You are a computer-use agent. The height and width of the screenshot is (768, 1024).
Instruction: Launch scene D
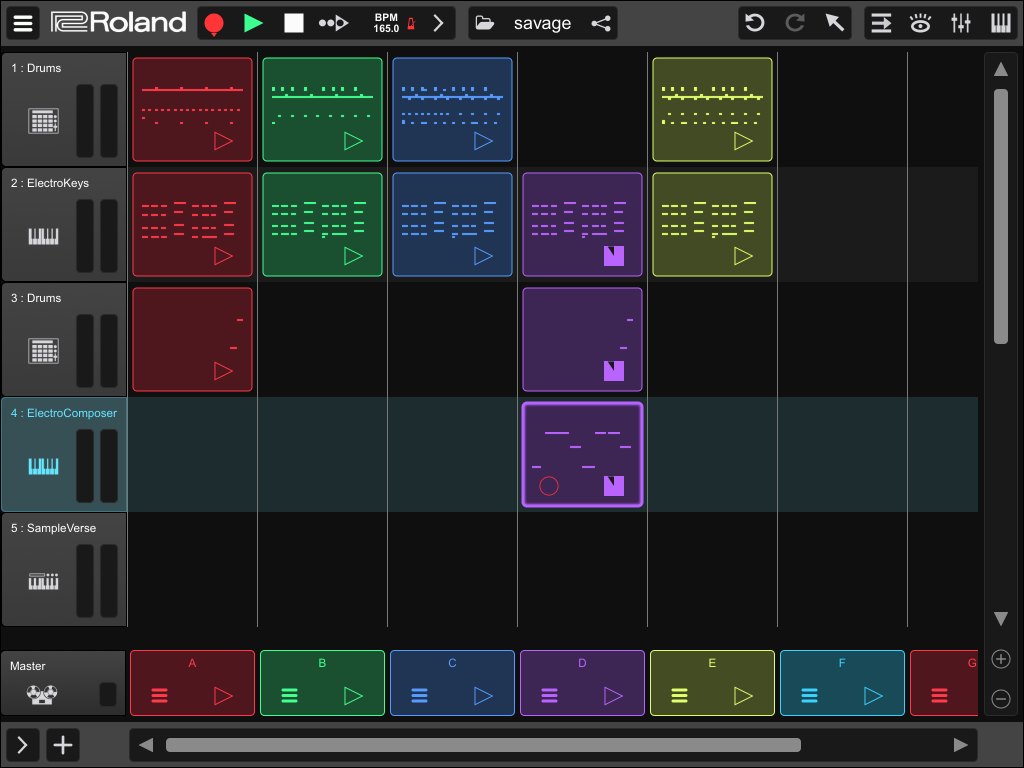[613, 696]
